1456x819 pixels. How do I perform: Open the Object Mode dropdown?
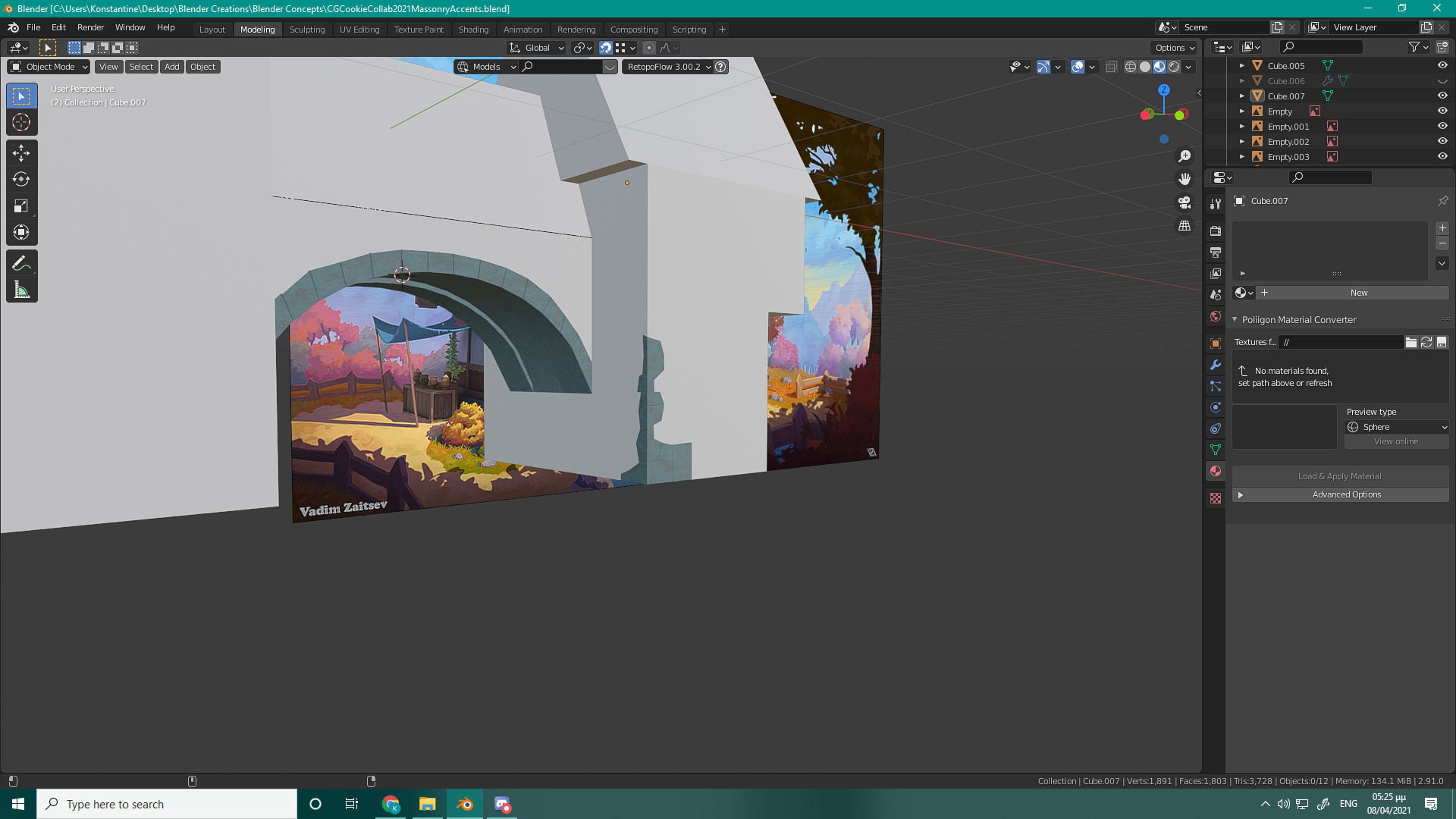pyautogui.click(x=49, y=67)
